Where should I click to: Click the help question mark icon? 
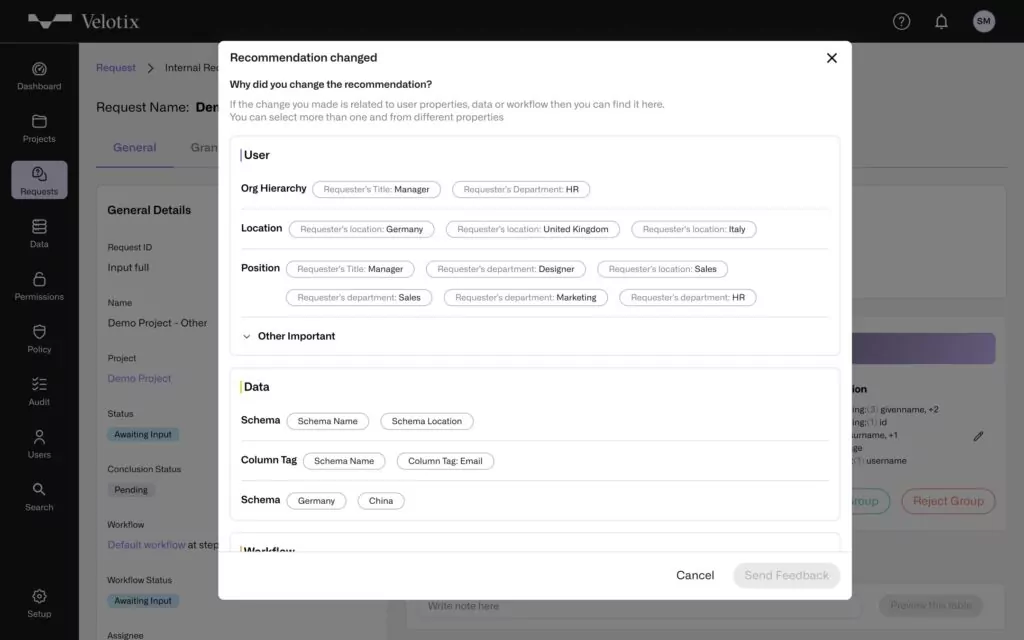901,22
